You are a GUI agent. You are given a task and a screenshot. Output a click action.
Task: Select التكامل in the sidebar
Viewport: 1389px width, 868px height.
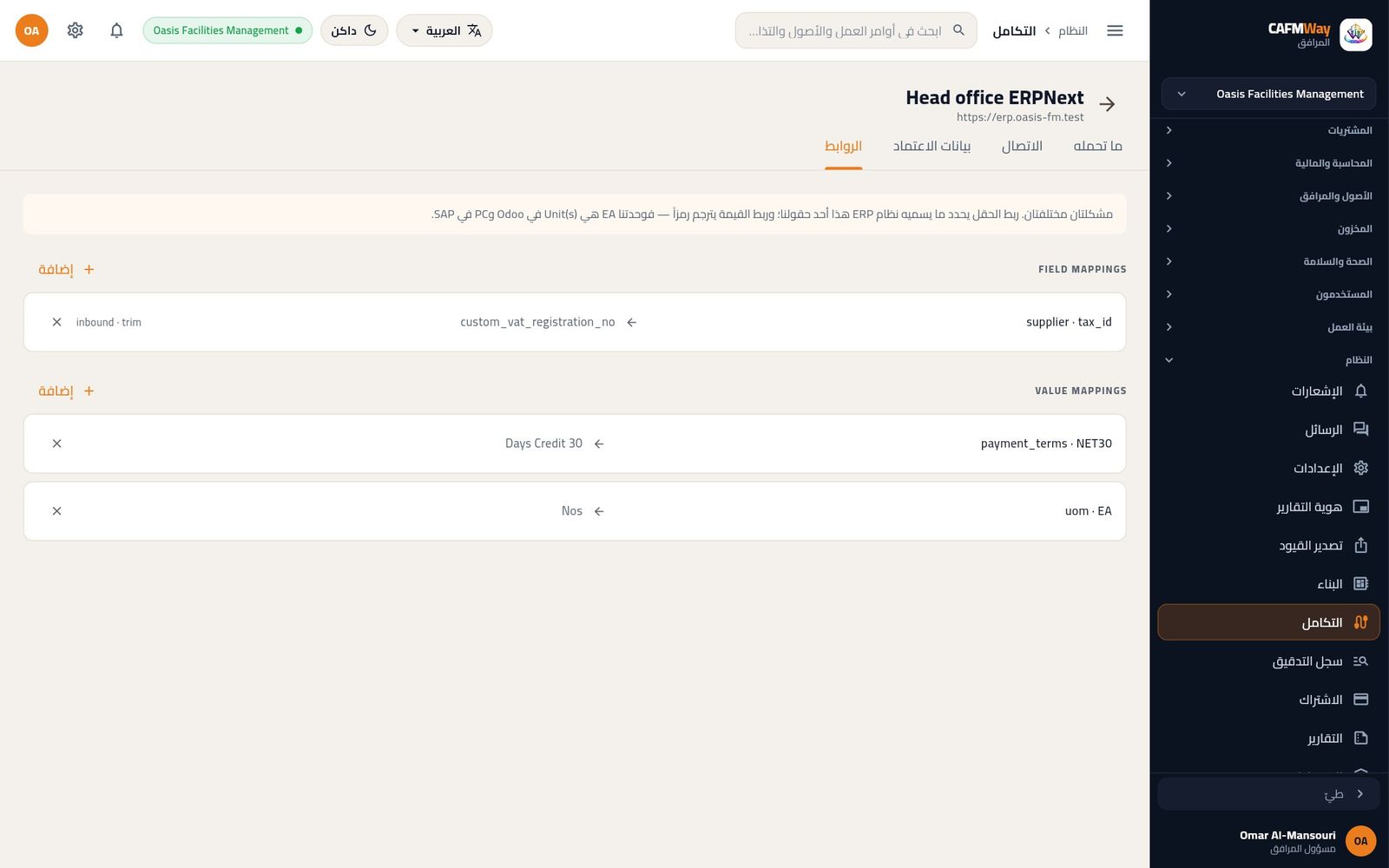point(1268,622)
